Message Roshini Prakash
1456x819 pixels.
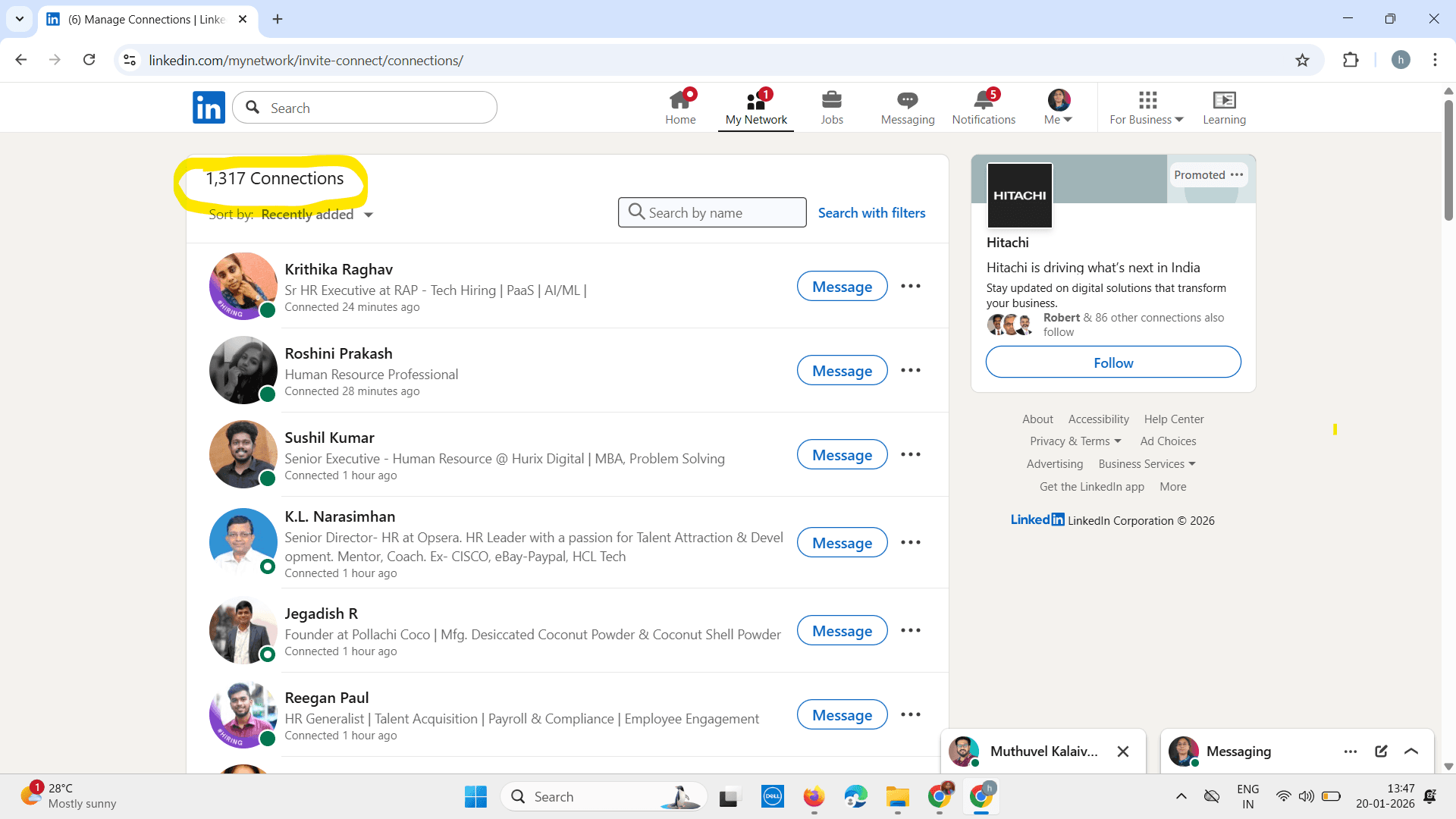coord(842,370)
